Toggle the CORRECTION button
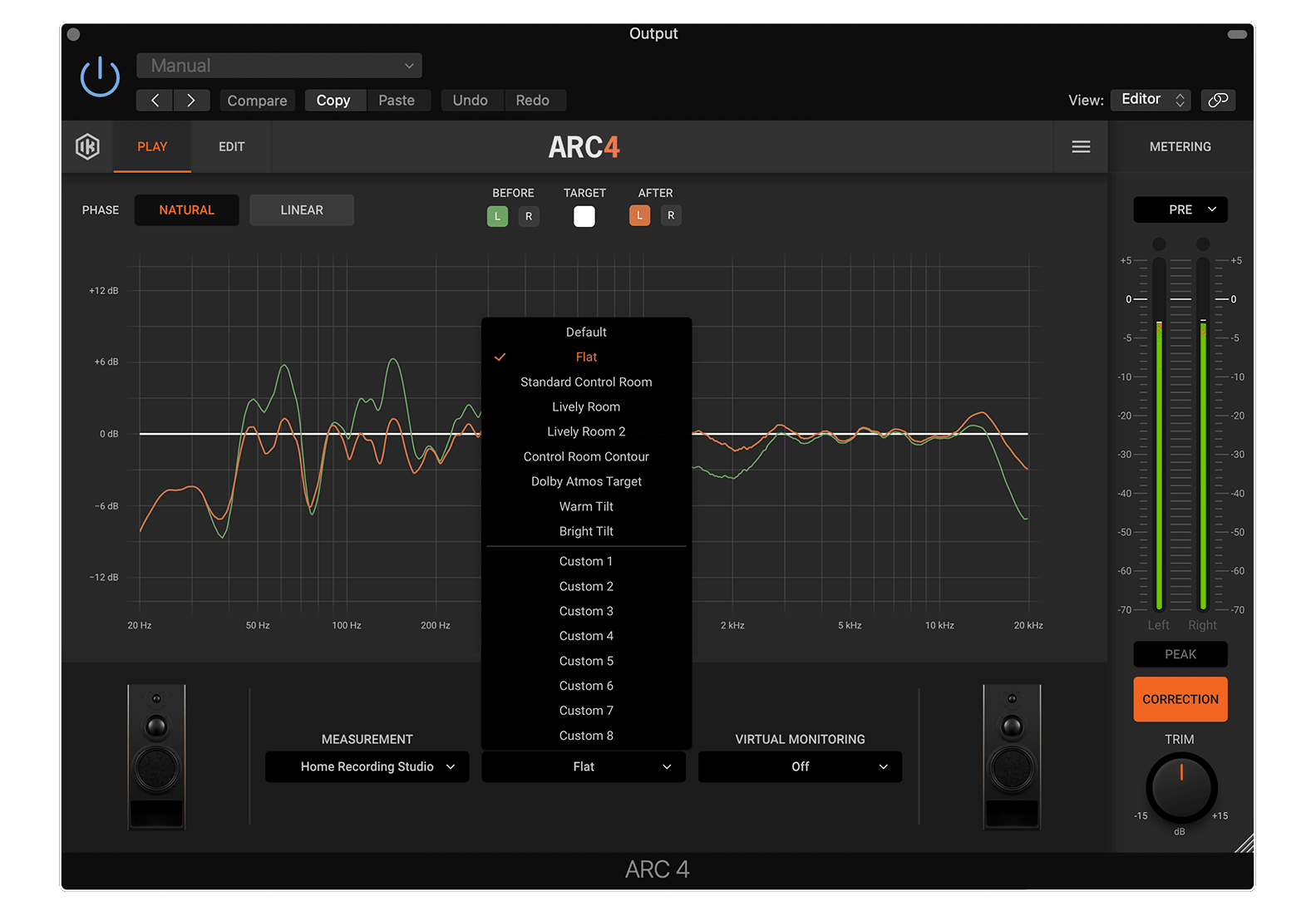The height and width of the screenshot is (921, 1316). click(x=1180, y=699)
